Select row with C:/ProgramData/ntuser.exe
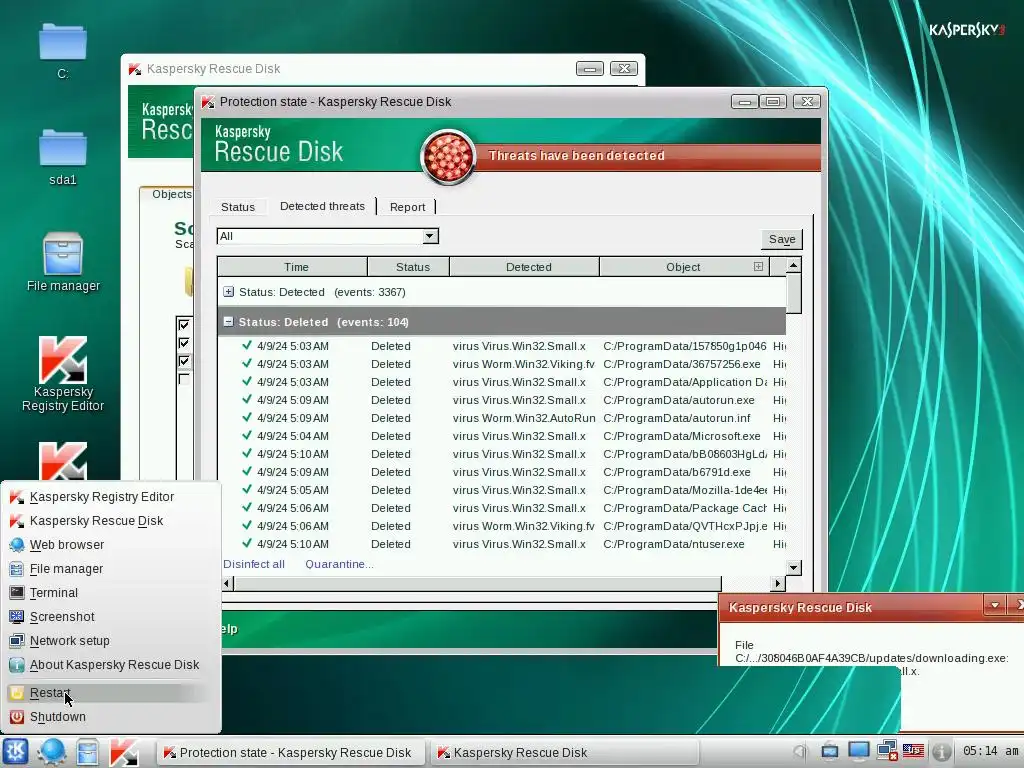1024x768 pixels. pyautogui.click(x=502, y=544)
